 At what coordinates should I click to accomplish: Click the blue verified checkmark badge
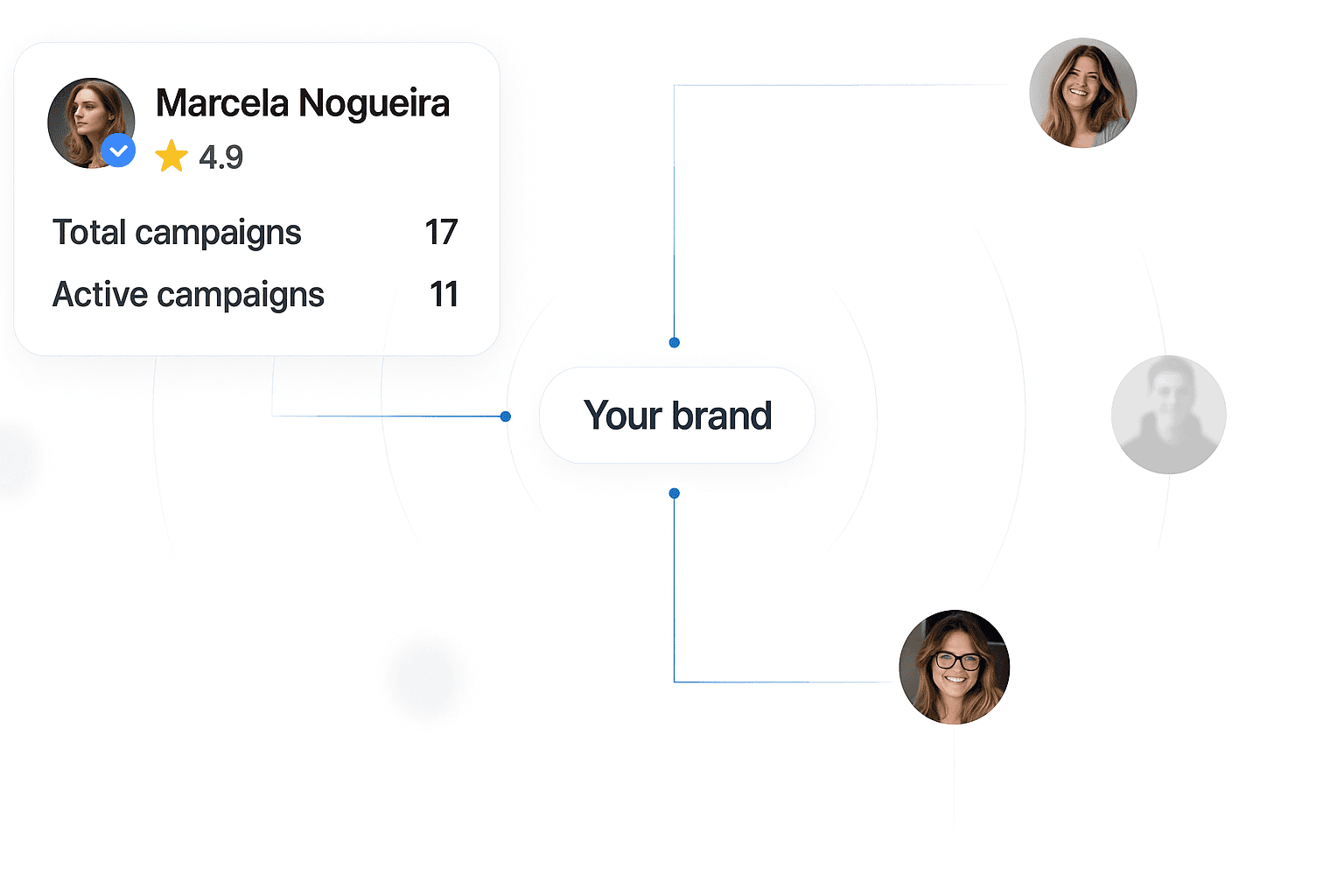click(120, 150)
